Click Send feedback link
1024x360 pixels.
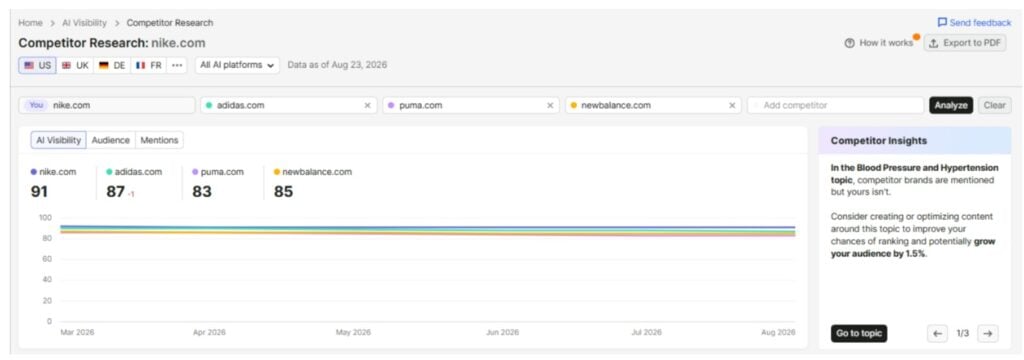(x=974, y=22)
